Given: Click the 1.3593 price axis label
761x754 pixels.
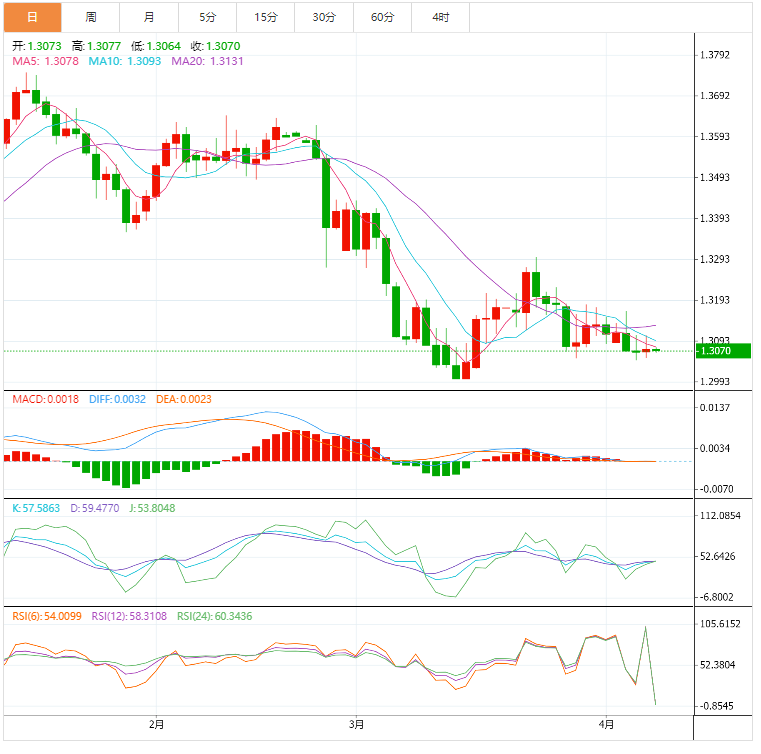Looking at the screenshot, I should click(714, 136).
